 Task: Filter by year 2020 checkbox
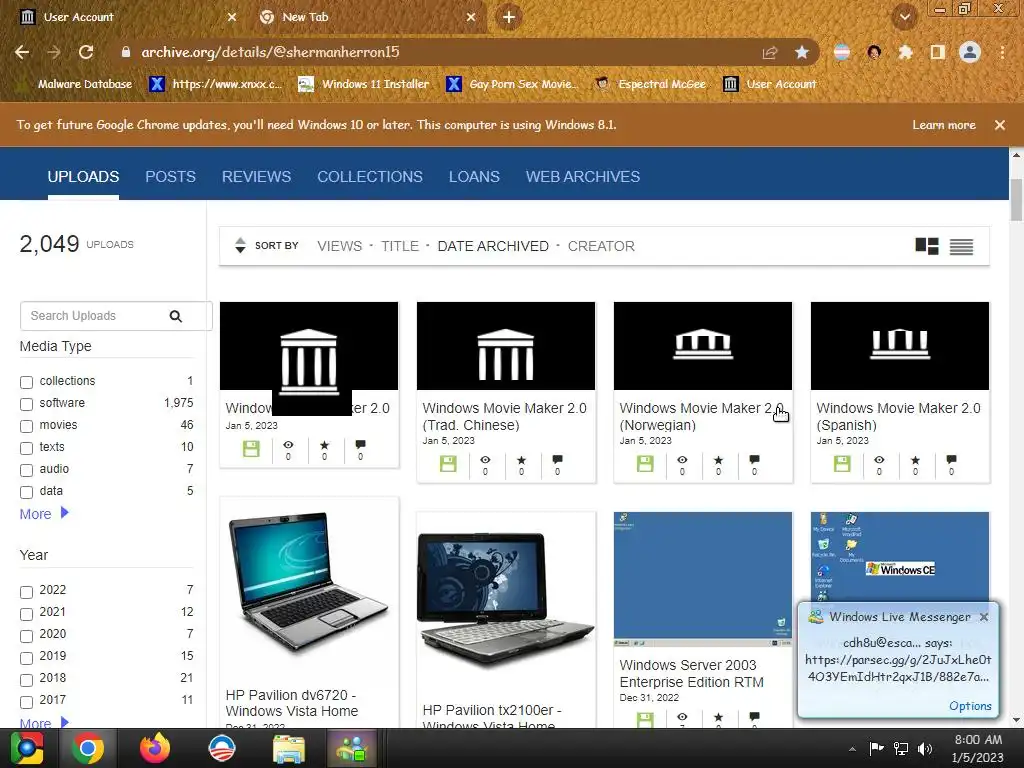26,636
